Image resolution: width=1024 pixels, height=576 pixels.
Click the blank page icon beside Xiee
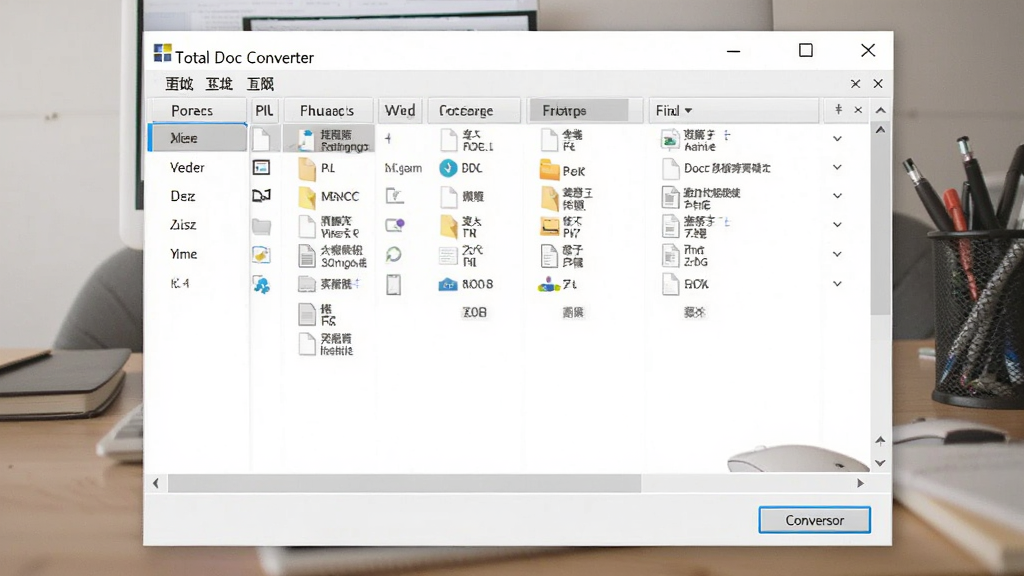pos(261,139)
